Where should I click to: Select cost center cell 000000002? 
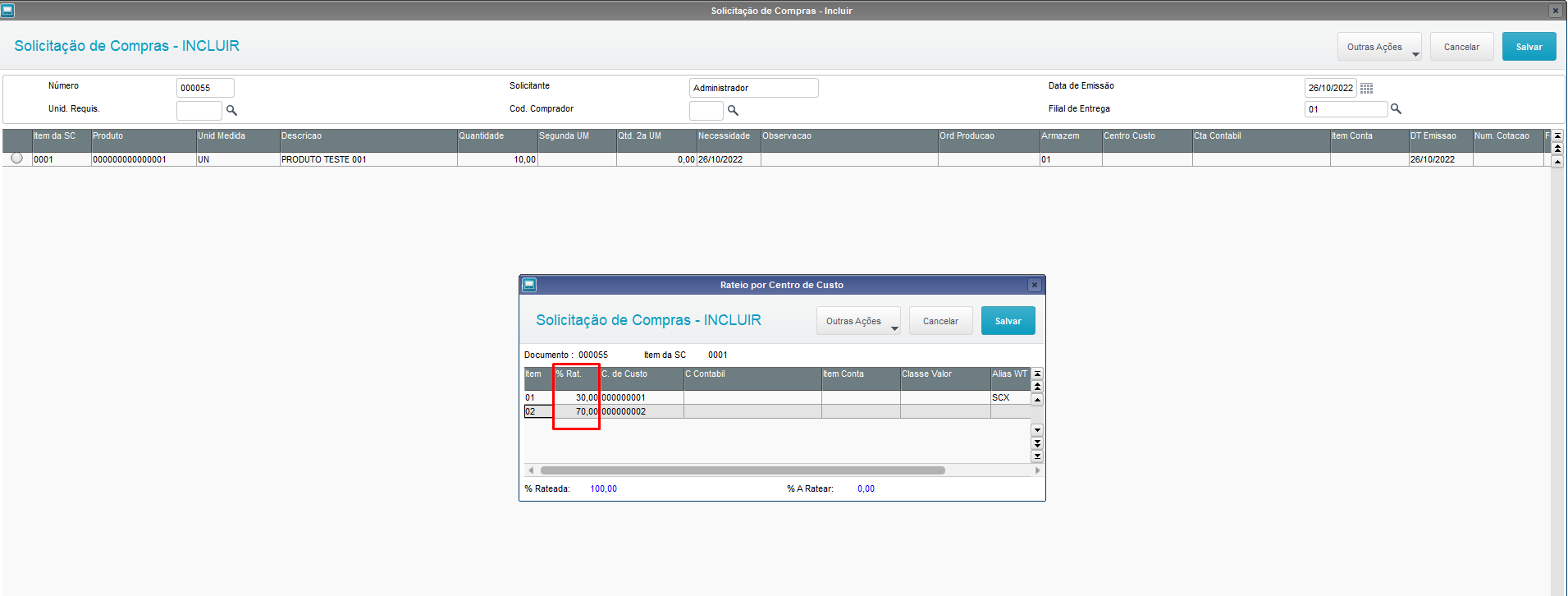point(642,411)
